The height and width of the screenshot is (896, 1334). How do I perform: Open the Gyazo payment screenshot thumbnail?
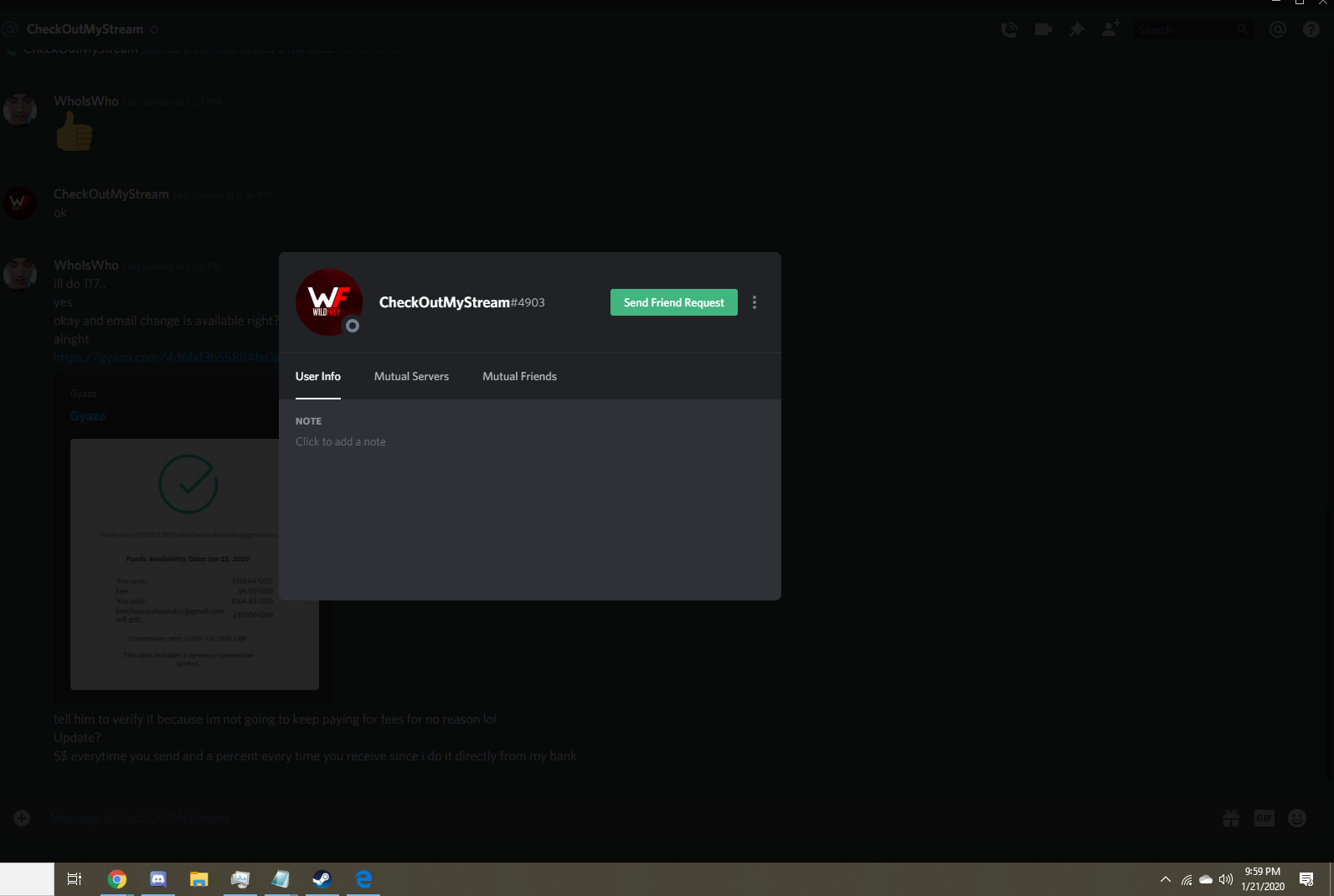(x=194, y=564)
